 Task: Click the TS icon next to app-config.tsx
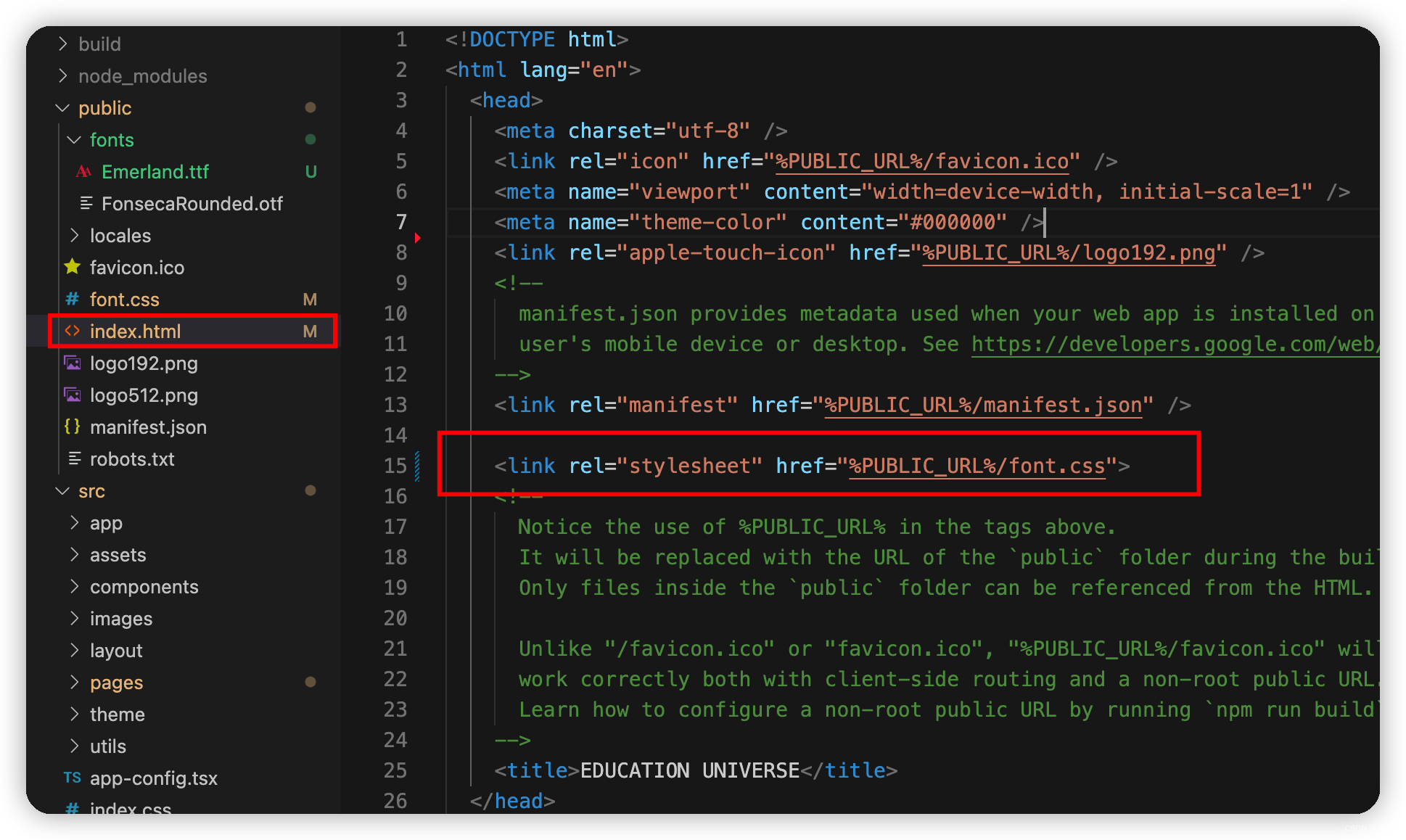(72, 778)
